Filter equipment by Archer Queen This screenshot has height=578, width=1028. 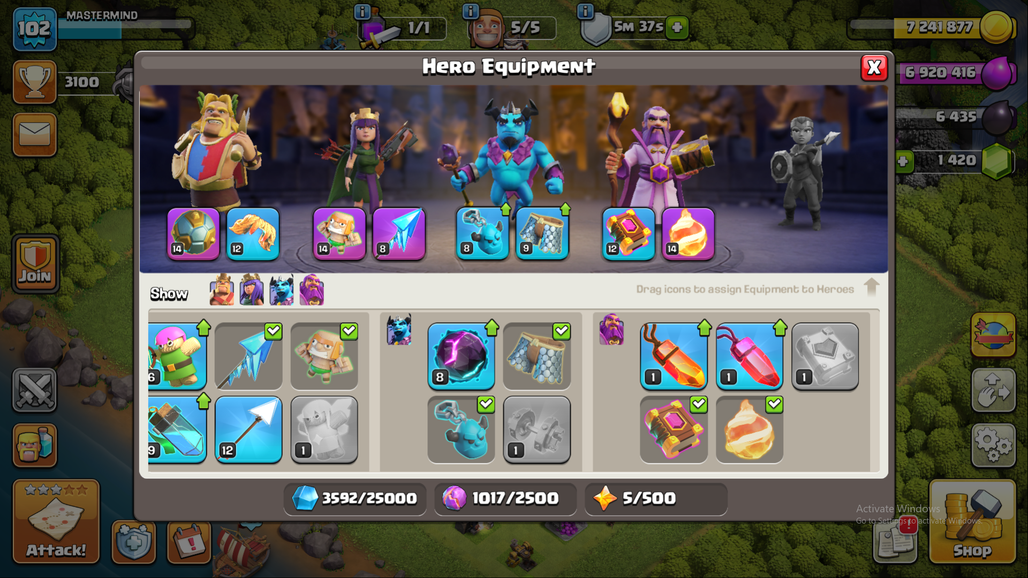coord(252,290)
